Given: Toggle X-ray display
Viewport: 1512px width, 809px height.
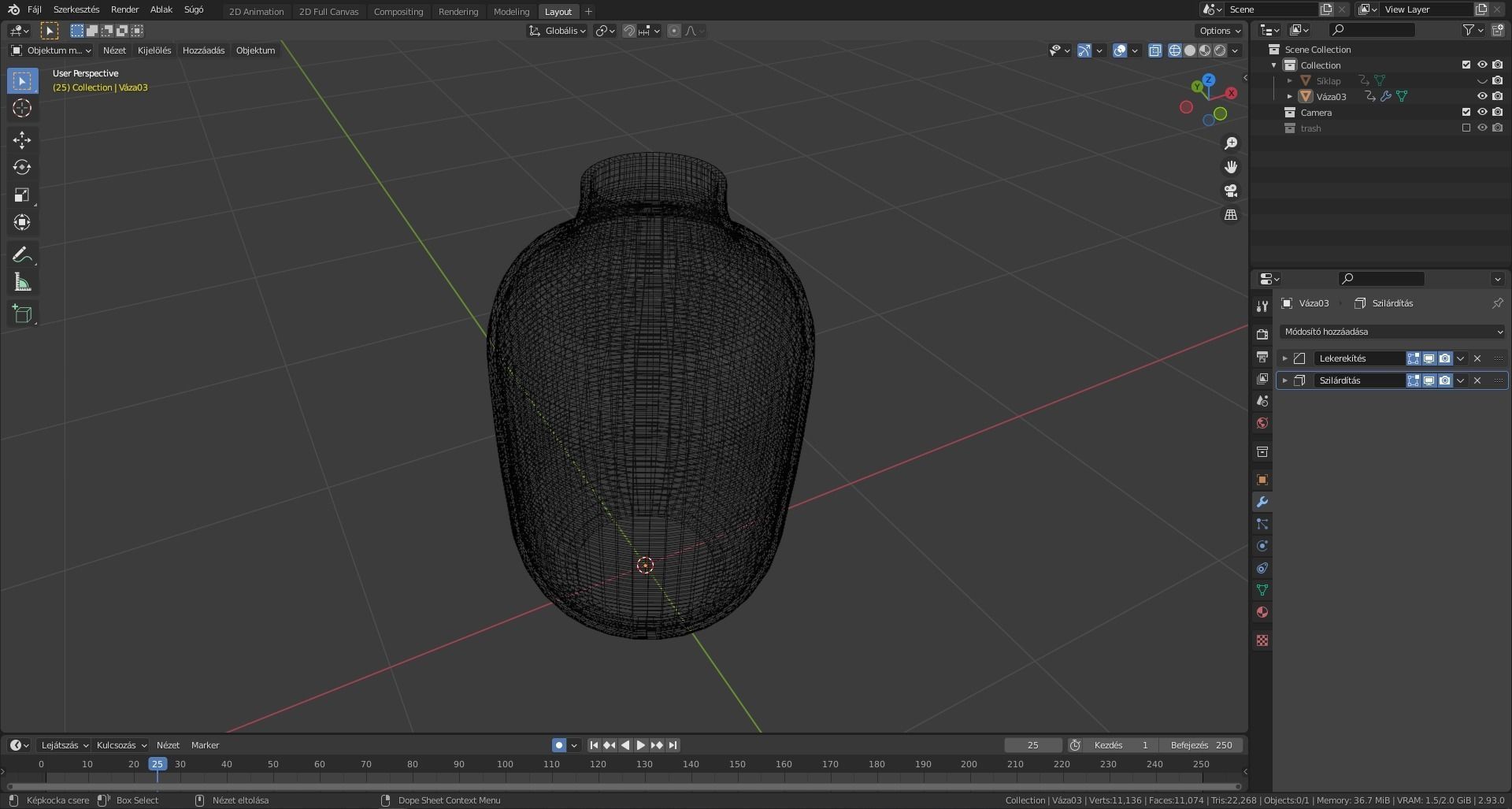Looking at the screenshot, I should coord(1155,50).
